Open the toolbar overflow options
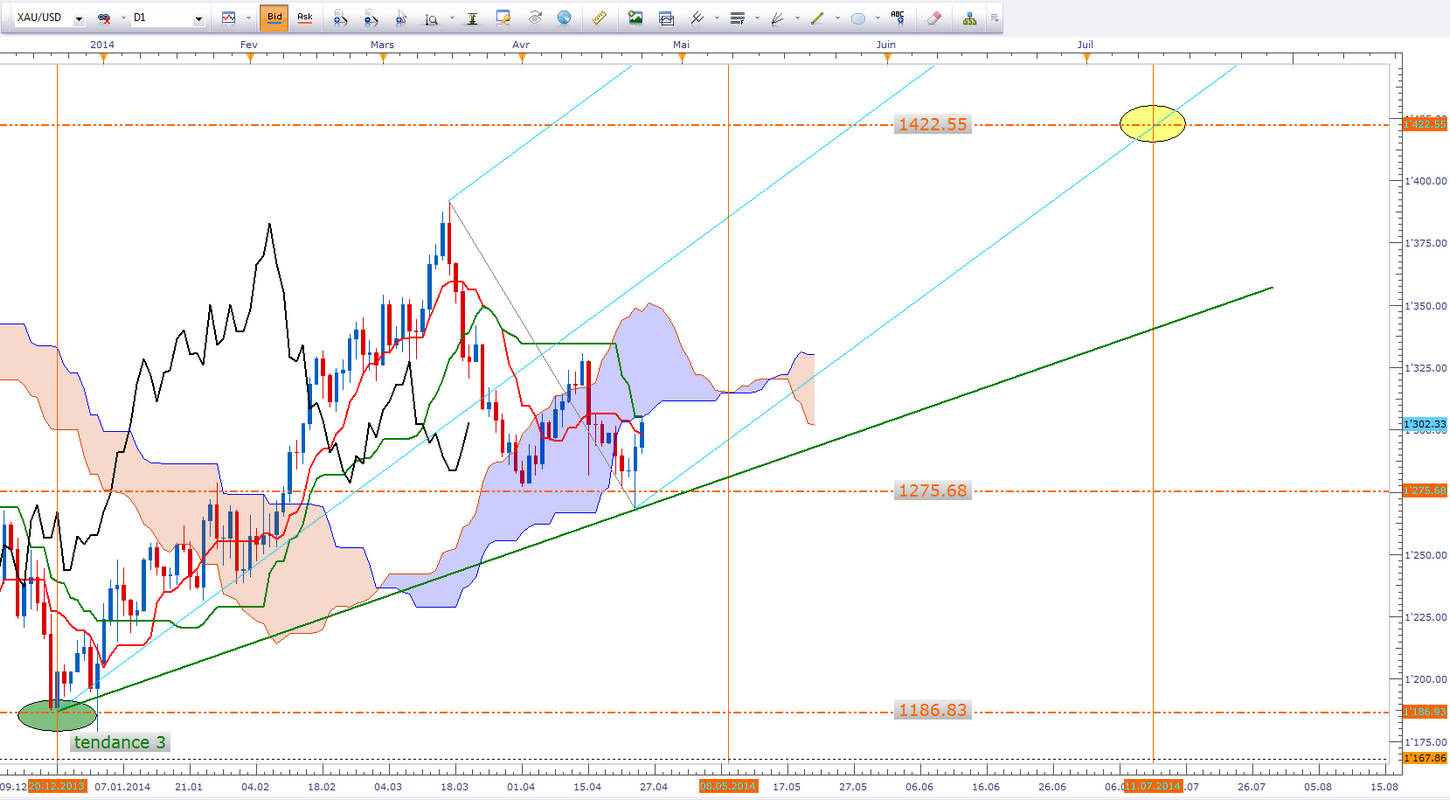The image size is (1450, 800). coord(994,18)
